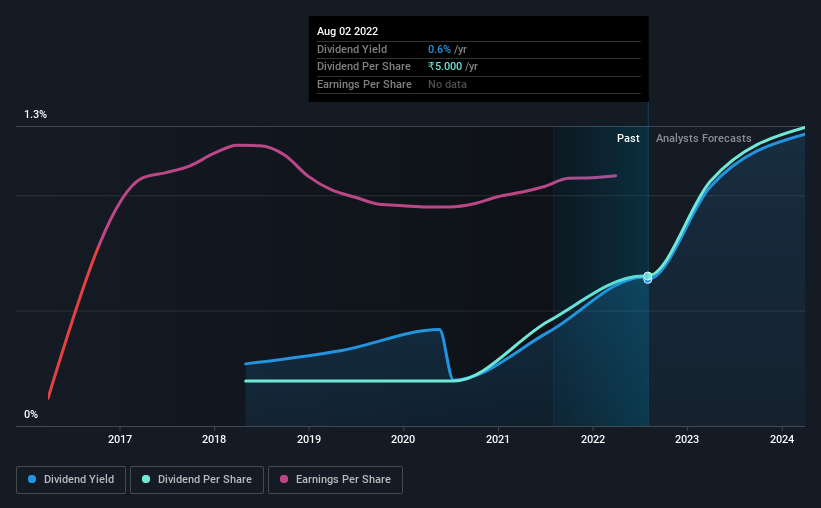Click the 2024 x-axis label

click(782, 439)
